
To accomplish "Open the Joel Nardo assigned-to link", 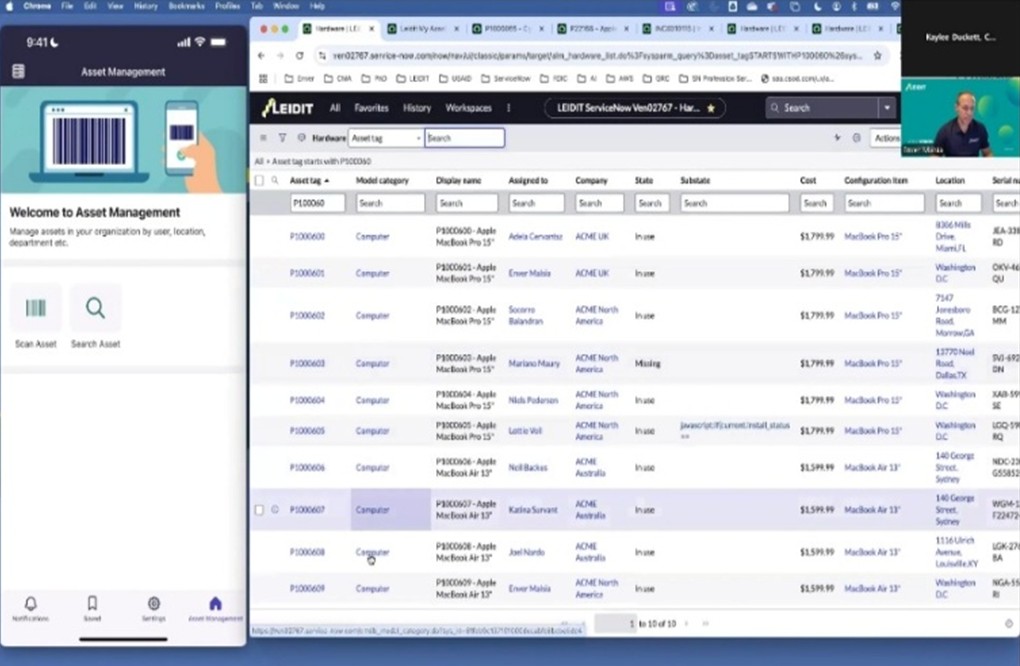I will coord(529,552).
